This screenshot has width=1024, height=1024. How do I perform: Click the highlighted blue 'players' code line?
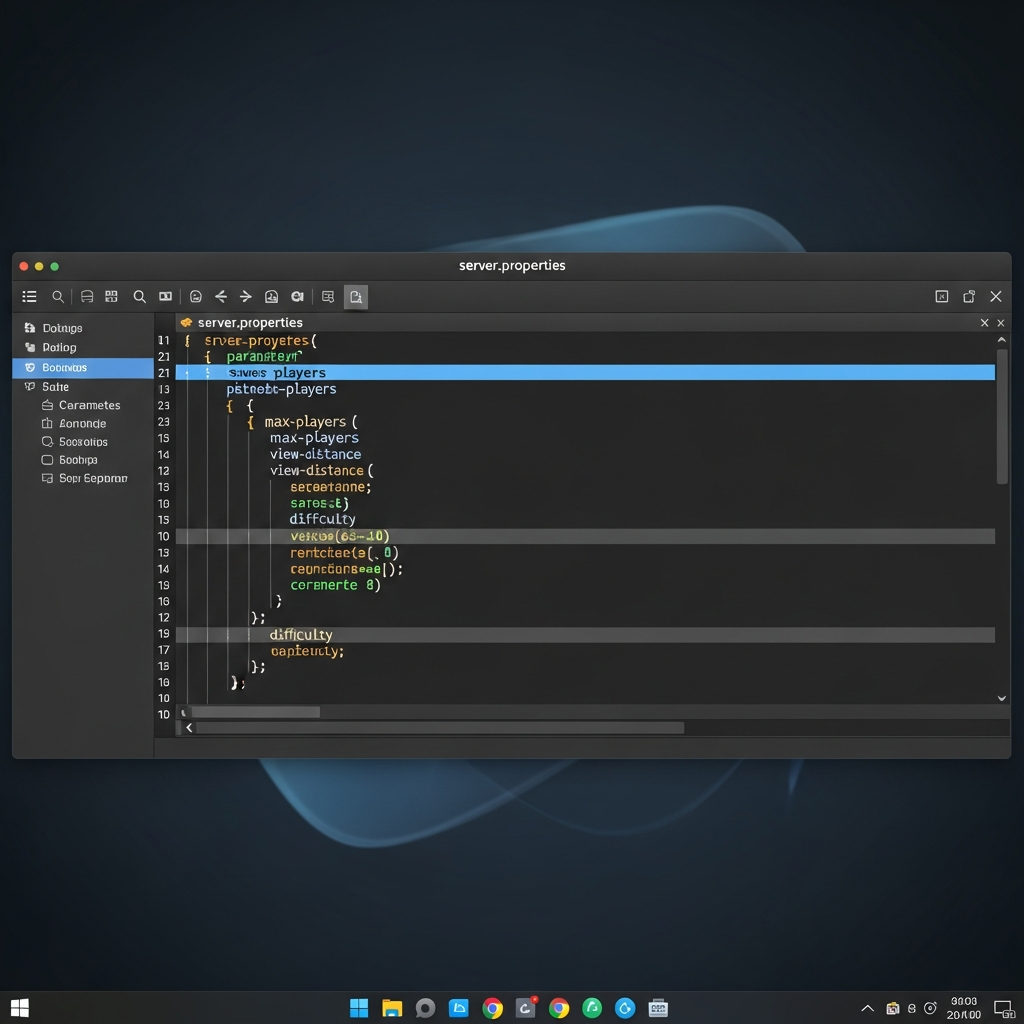pos(585,373)
